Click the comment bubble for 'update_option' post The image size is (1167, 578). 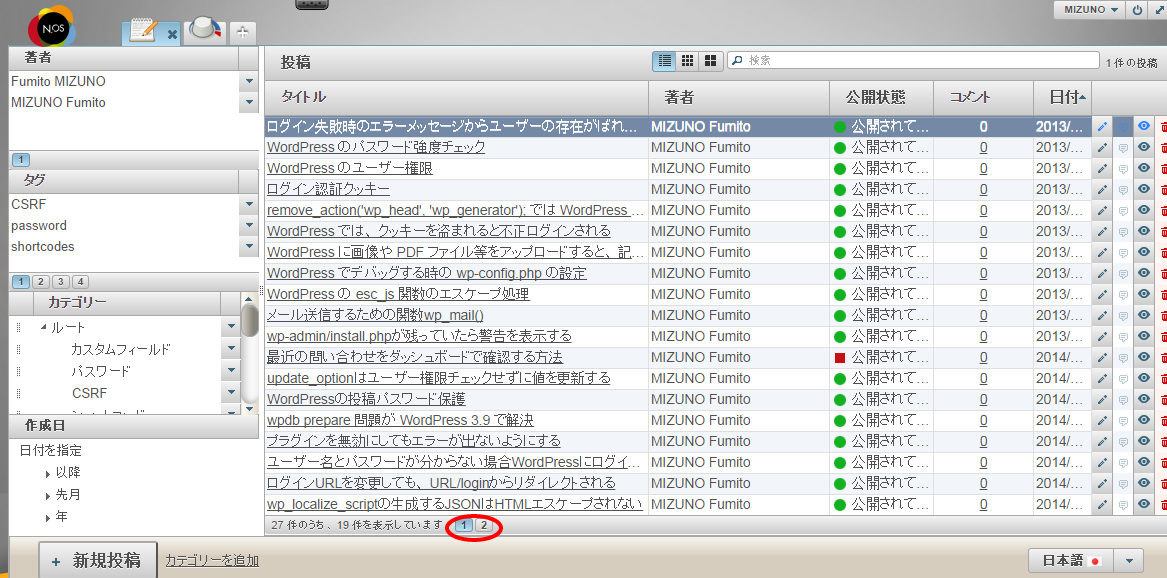pyautogui.click(x=1123, y=379)
